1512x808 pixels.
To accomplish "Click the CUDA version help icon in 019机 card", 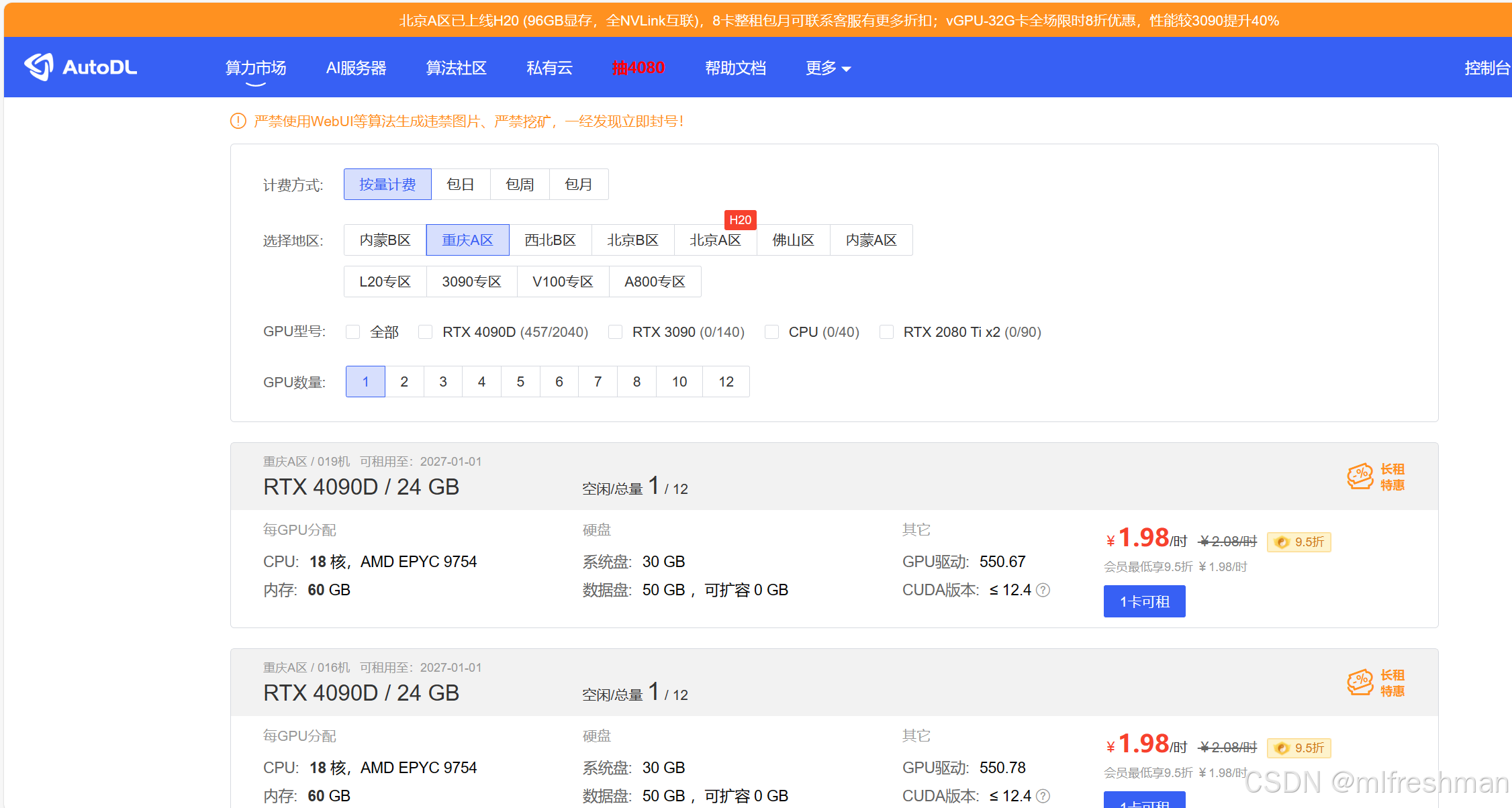I will (1043, 590).
